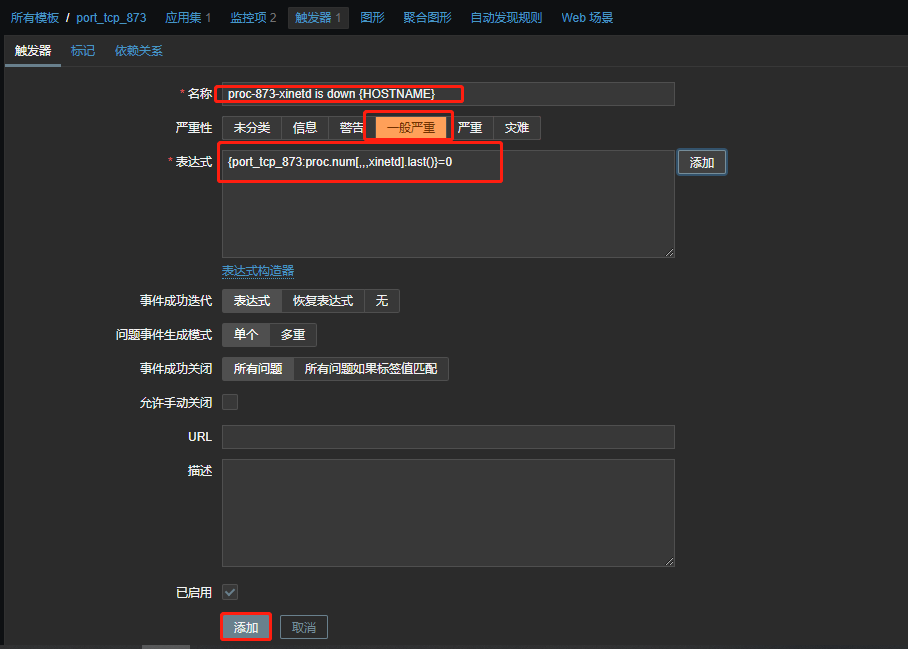The width and height of the screenshot is (908, 649).
Task: Choose 恢复表达式 for 事件成功迭代
Action: [323, 301]
